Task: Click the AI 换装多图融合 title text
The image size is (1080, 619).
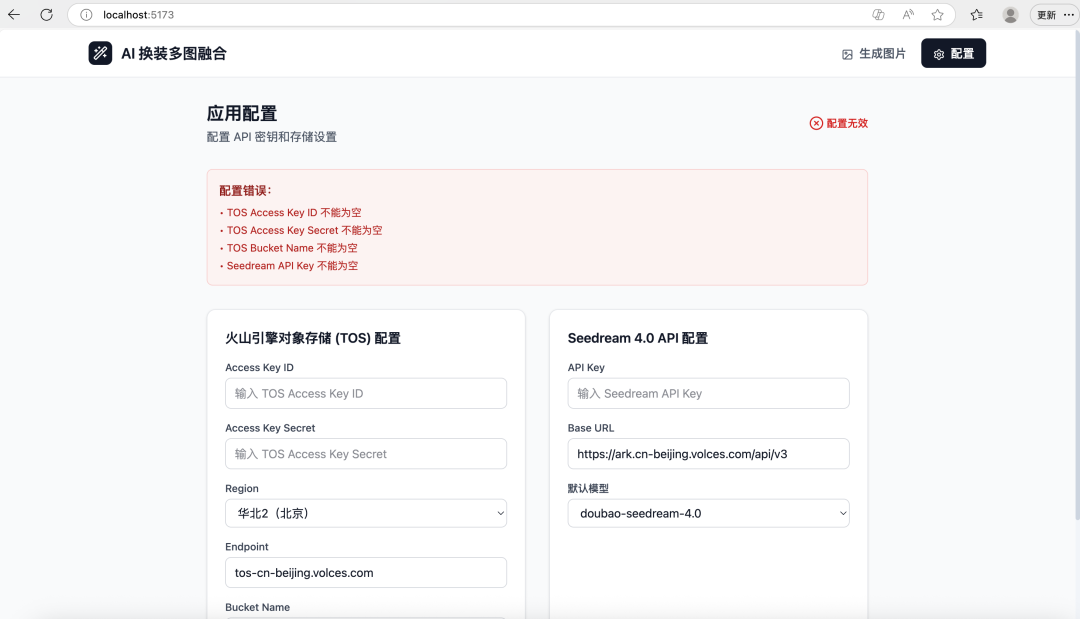Action: click(x=174, y=53)
